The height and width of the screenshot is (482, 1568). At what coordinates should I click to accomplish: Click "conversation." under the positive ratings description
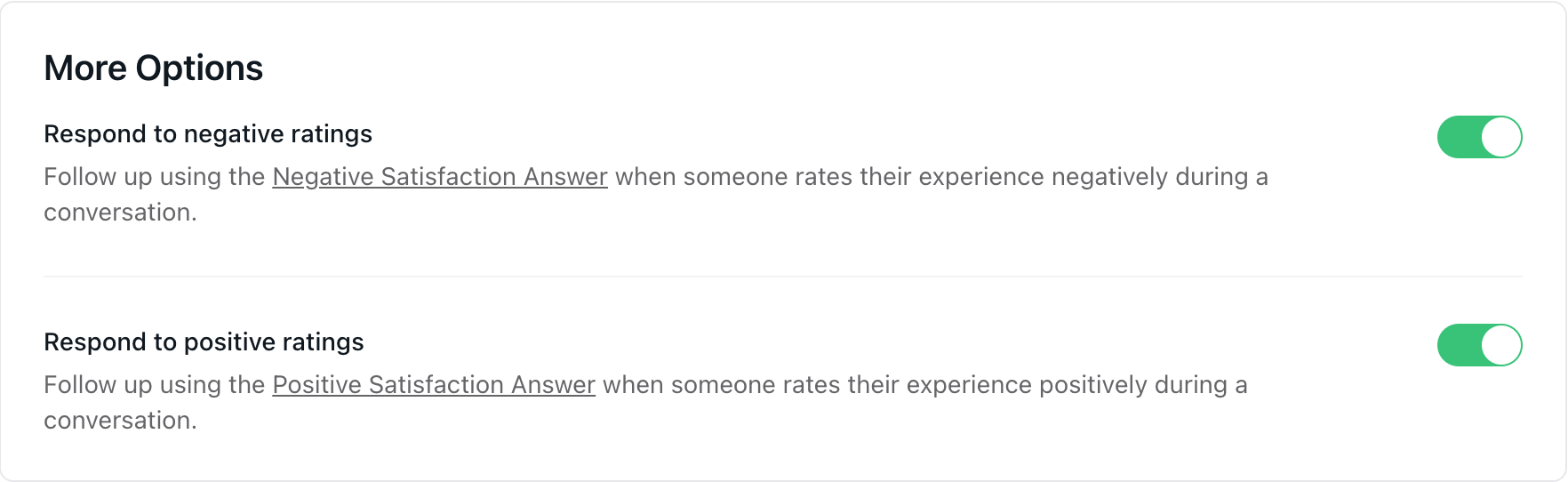[x=120, y=421]
